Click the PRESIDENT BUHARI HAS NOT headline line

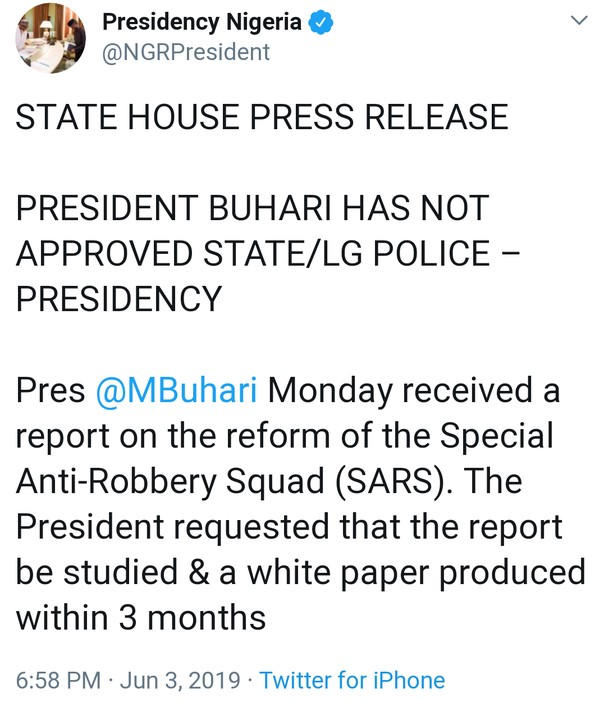[x=252, y=209]
